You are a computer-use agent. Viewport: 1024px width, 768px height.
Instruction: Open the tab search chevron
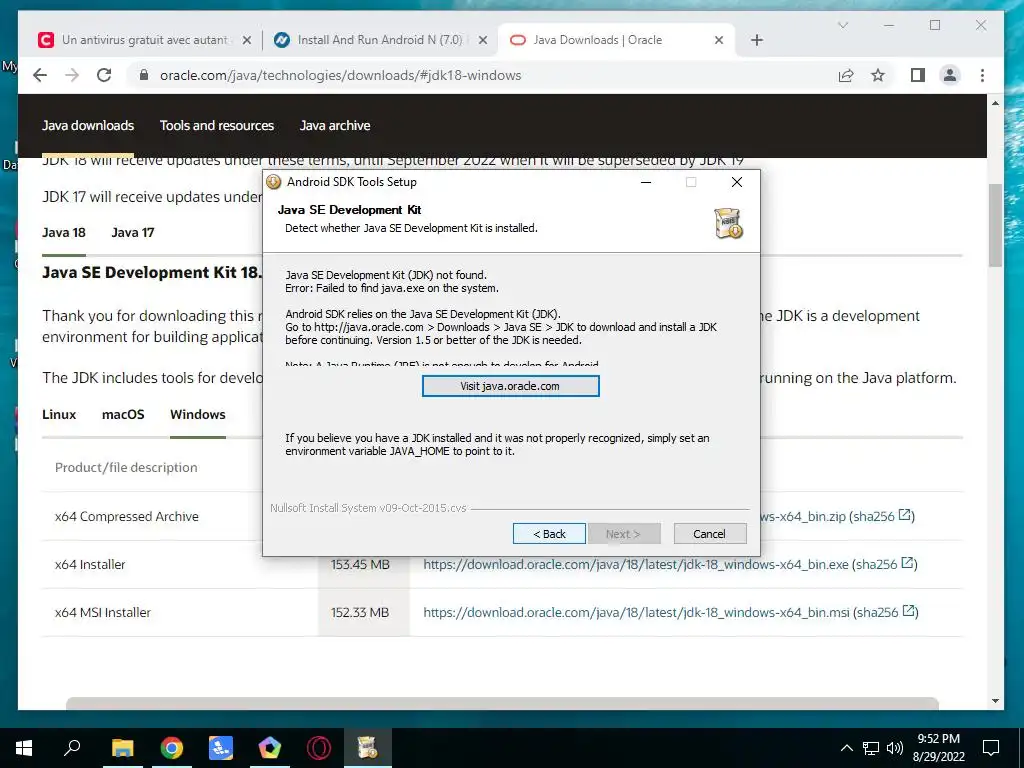(x=843, y=25)
